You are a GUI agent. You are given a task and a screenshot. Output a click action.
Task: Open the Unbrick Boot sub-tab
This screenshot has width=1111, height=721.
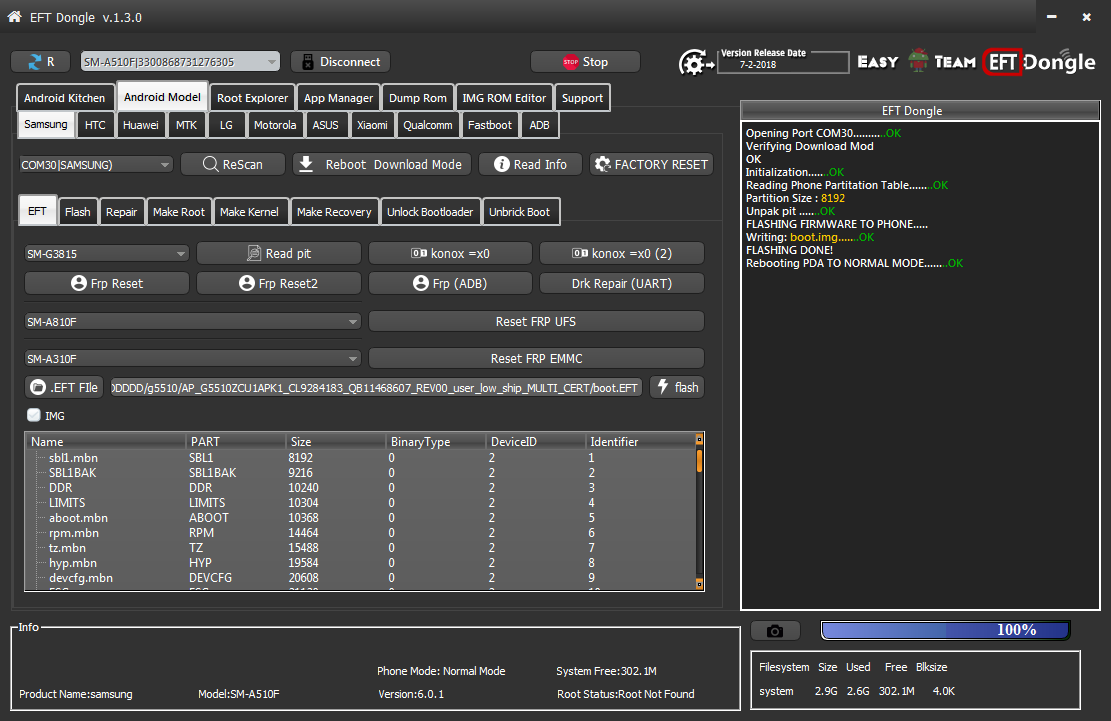(519, 212)
